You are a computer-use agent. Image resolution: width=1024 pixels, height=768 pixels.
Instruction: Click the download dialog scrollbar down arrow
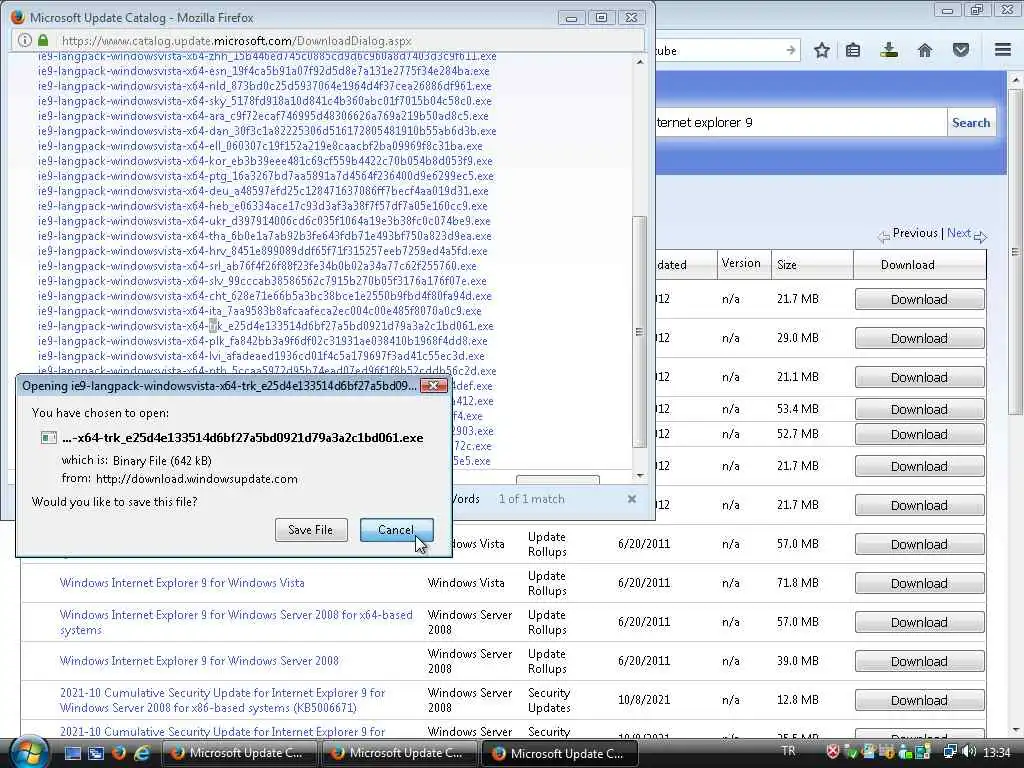tap(640, 475)
